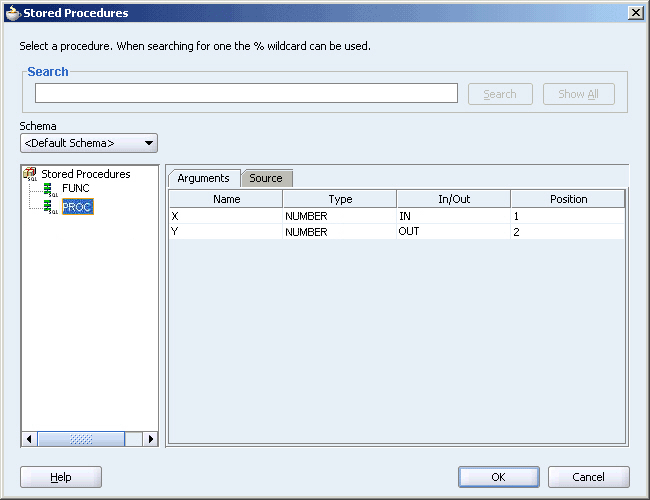Focus the procedure search input field
The image size is (650, 500).
[x=246, y=93]
